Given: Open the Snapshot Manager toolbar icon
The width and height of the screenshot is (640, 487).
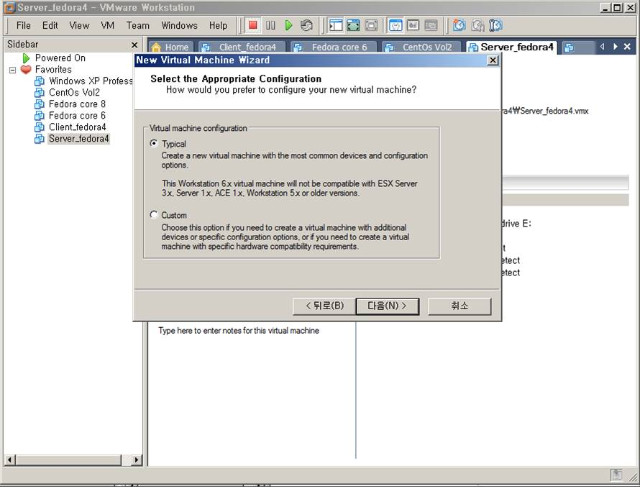Looking at the screenshot, I should point(496,25).
